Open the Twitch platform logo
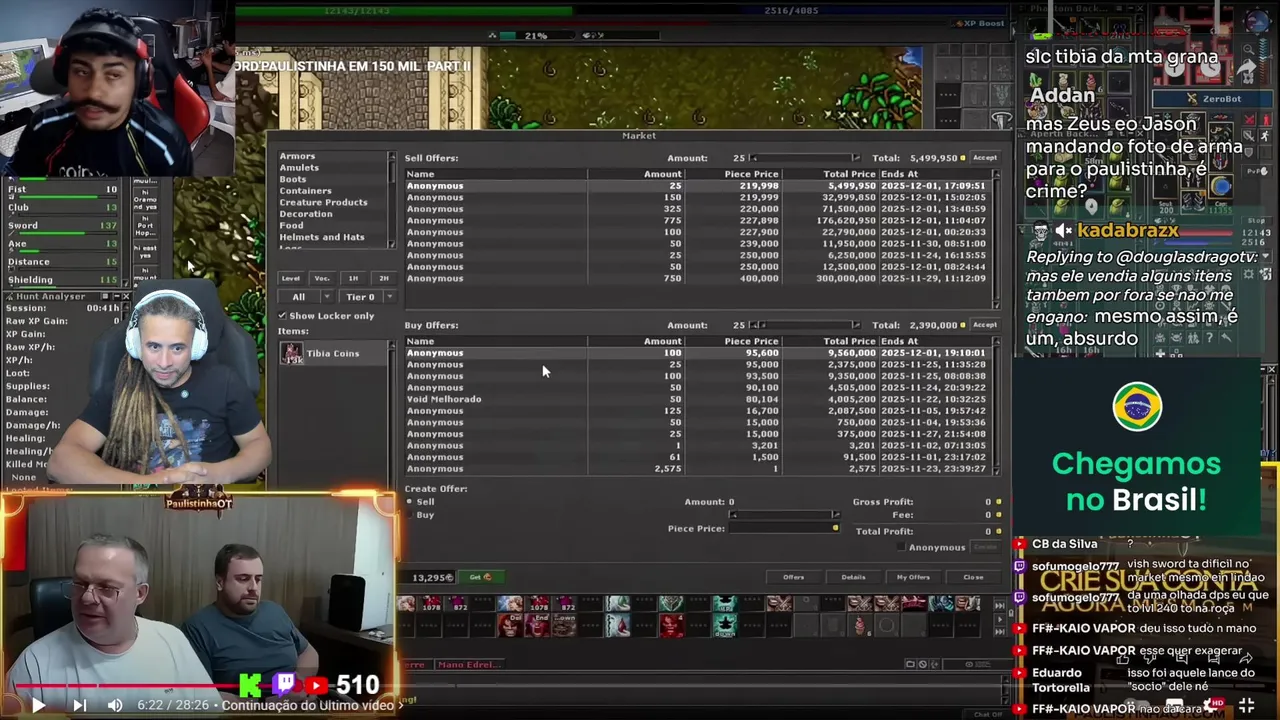The image size is (1280, 720). 284,685
